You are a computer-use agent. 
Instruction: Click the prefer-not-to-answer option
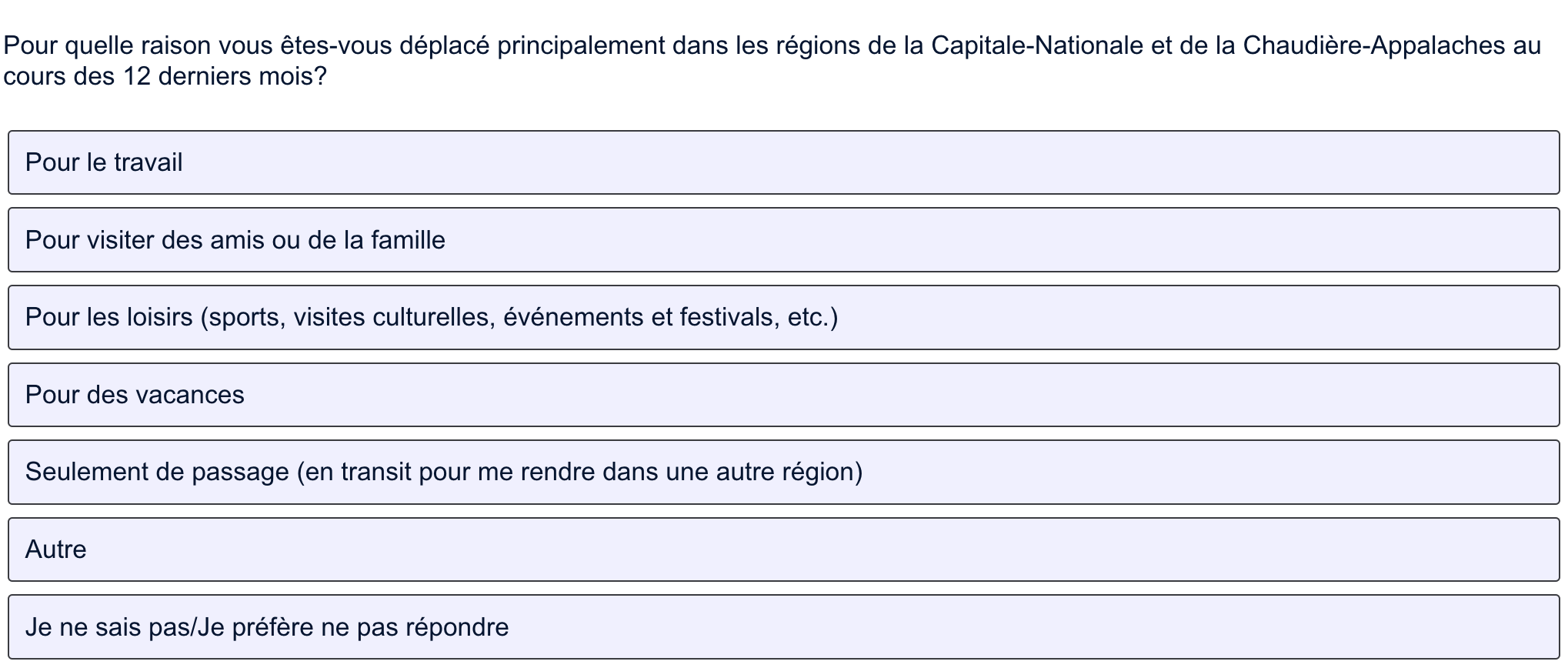pos(783,627)
